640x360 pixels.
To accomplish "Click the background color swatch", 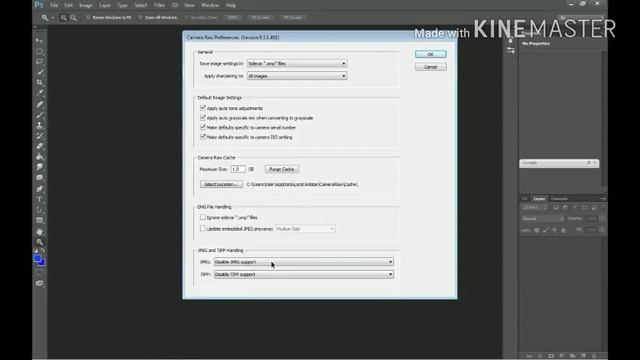I will 42,262.
